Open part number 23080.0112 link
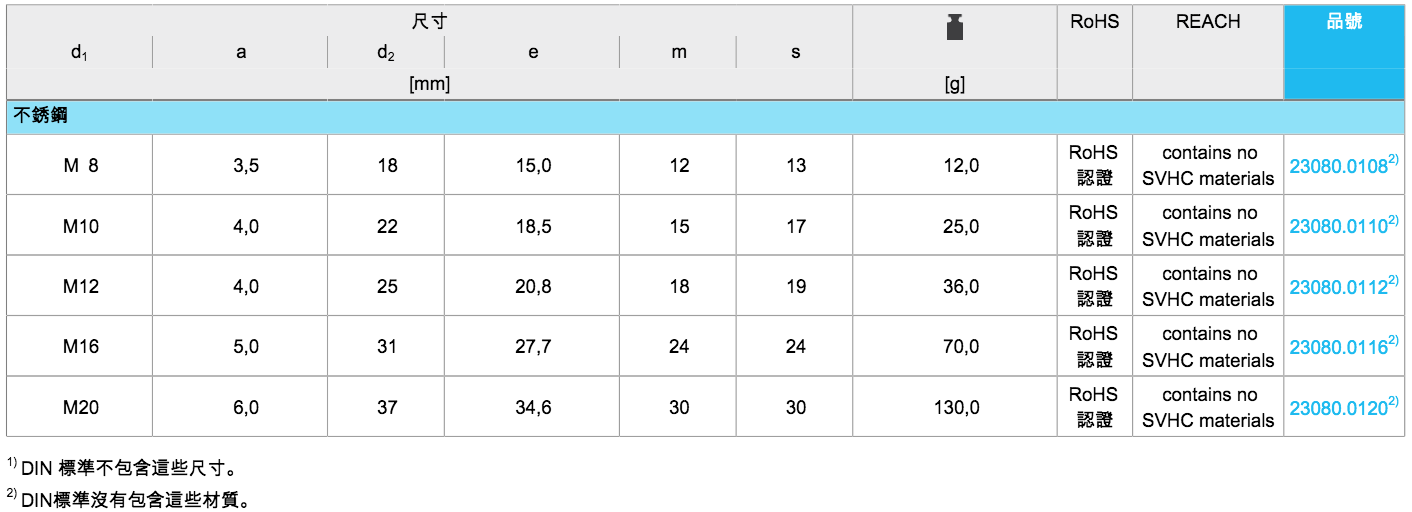Viewport: 1412px width, 512px height. (x=1338, y=287)
